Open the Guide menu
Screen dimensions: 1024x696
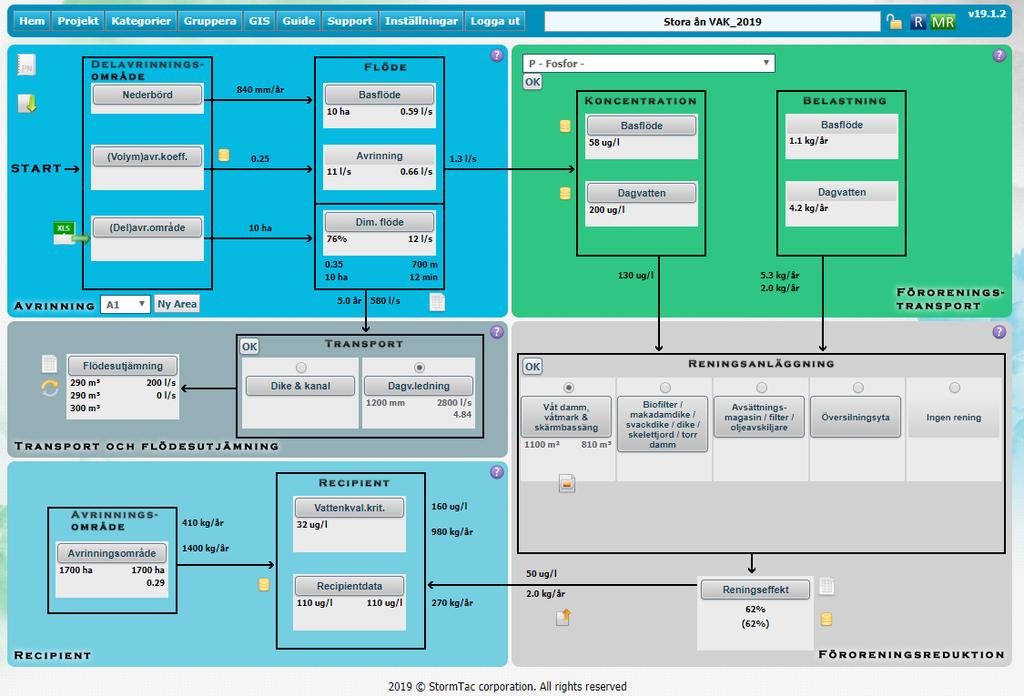pos(298,21)
